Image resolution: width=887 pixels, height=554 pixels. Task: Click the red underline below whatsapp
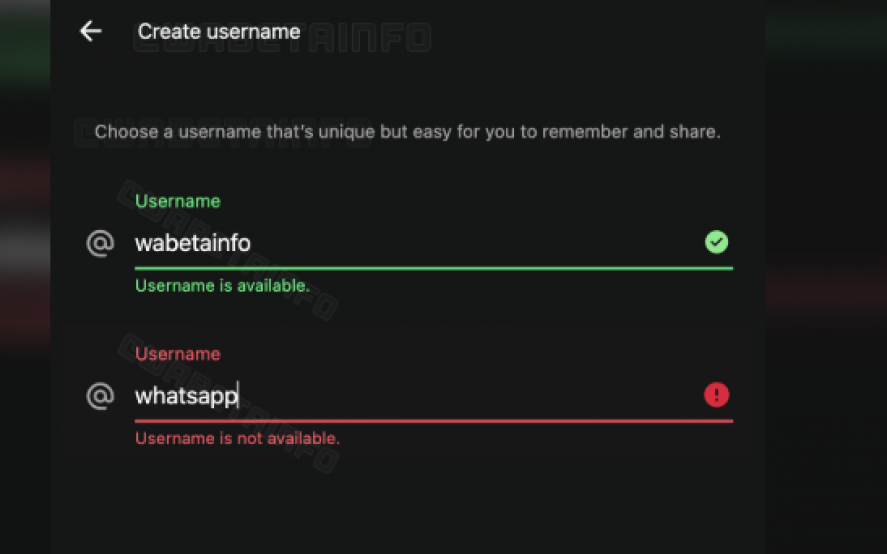tap(433, 421)
